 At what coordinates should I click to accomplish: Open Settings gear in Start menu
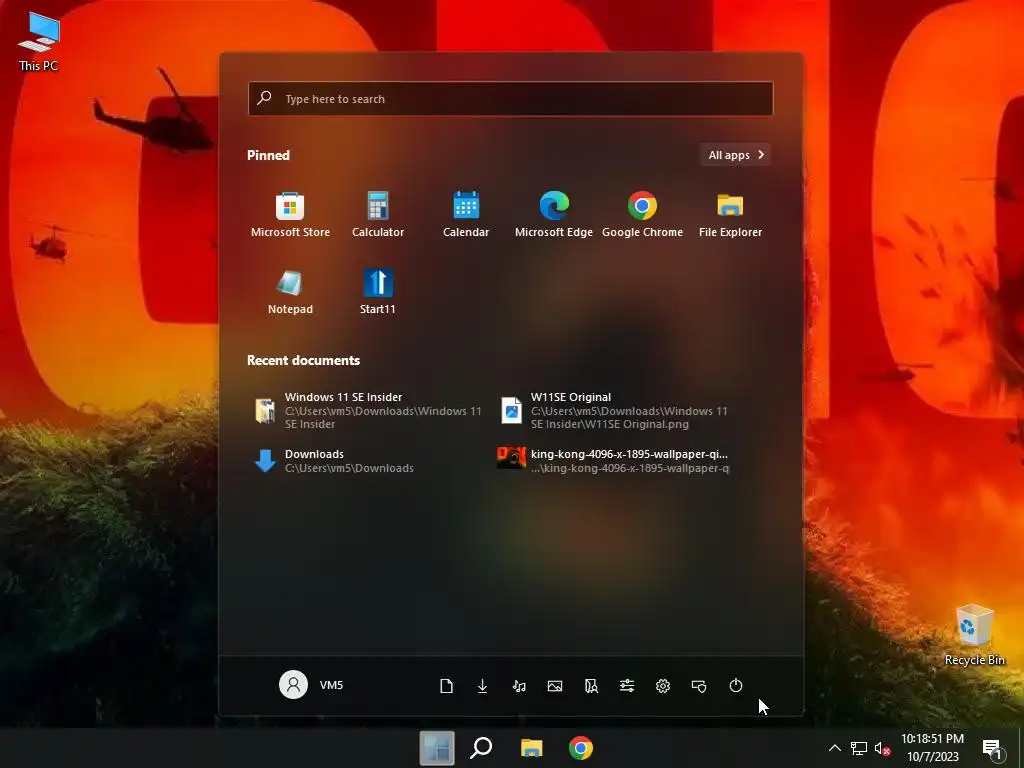pyautogui.click(x=663, y=686)
